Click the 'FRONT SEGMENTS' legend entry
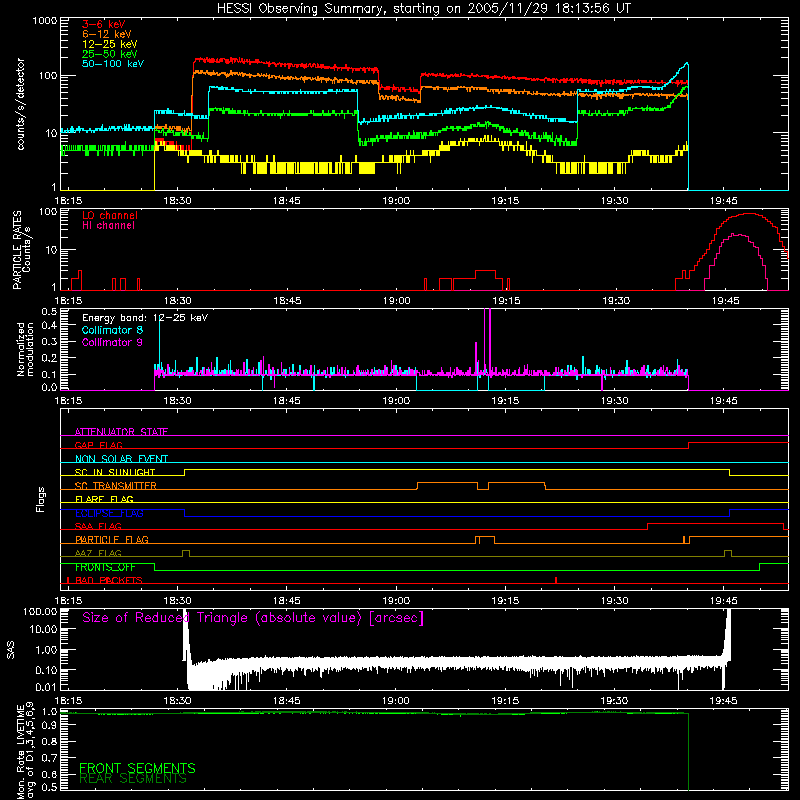 137,768
